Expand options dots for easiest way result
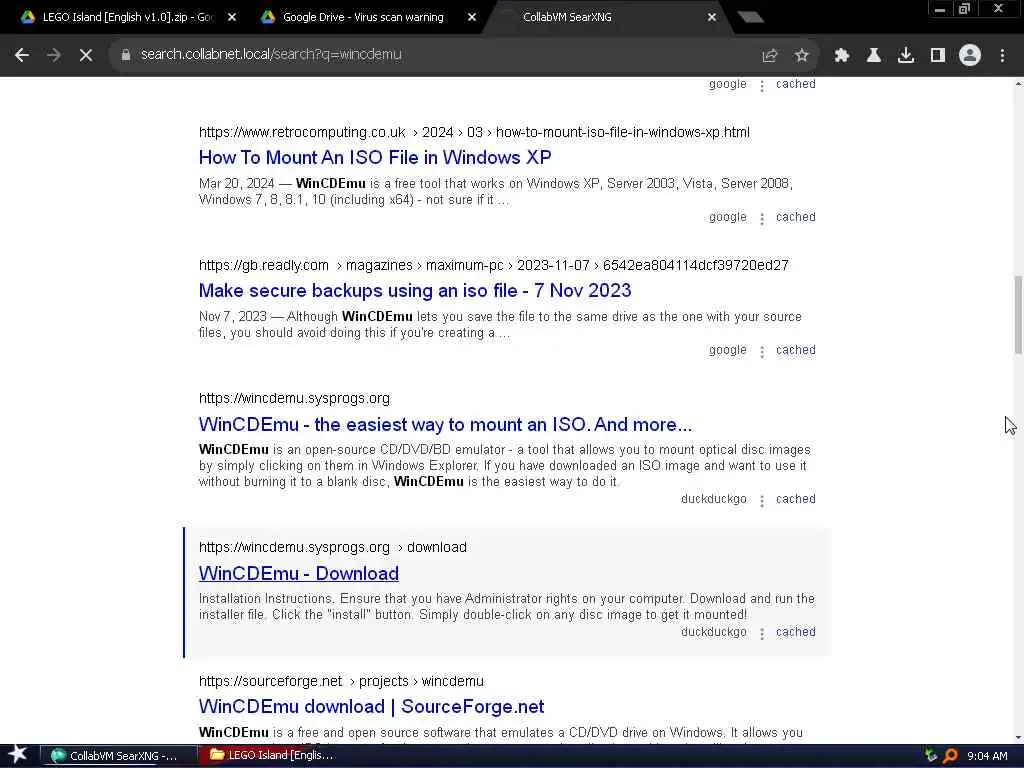 click(x=761, y=501)
